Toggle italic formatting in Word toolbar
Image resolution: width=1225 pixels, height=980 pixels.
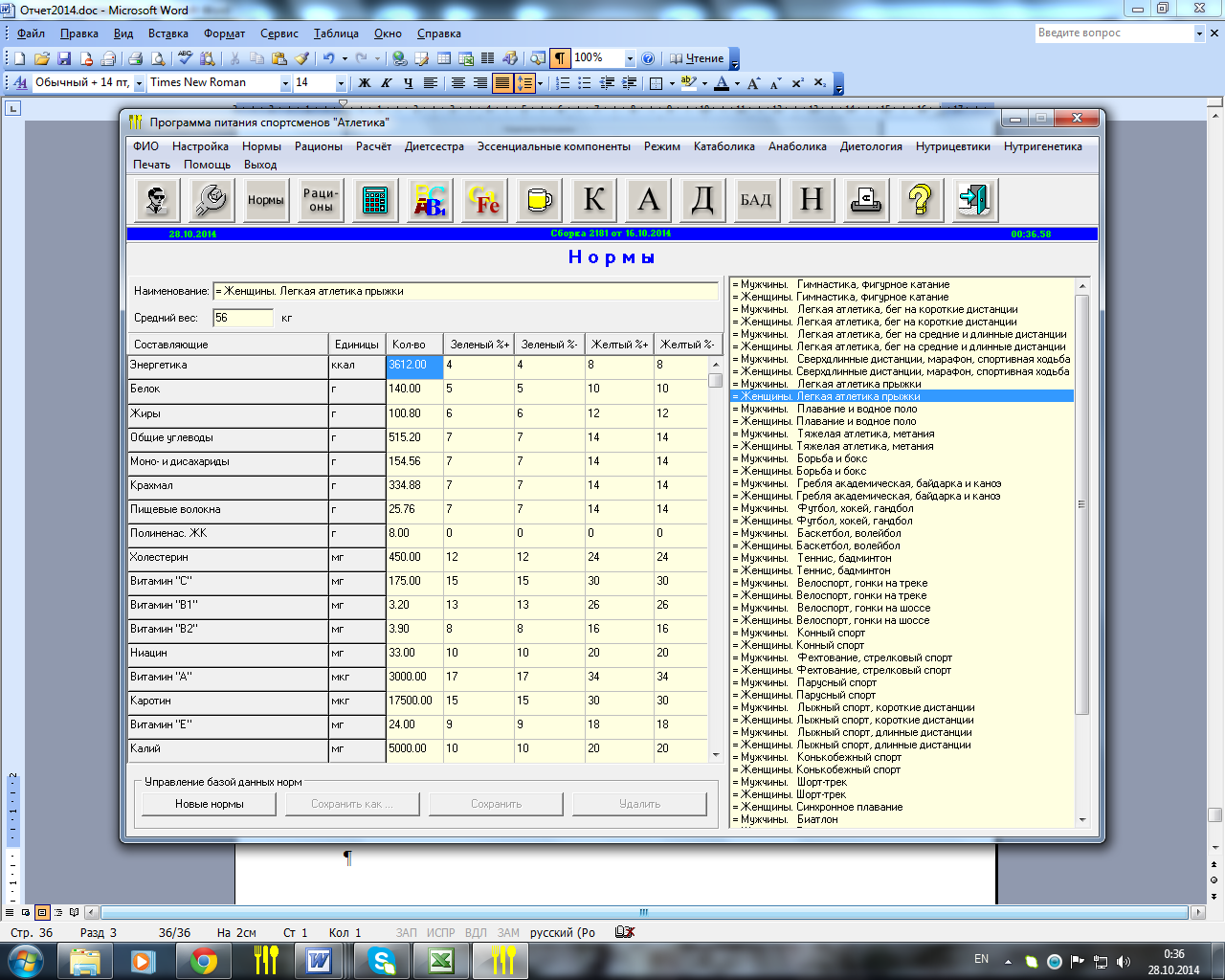click(387, 83)
